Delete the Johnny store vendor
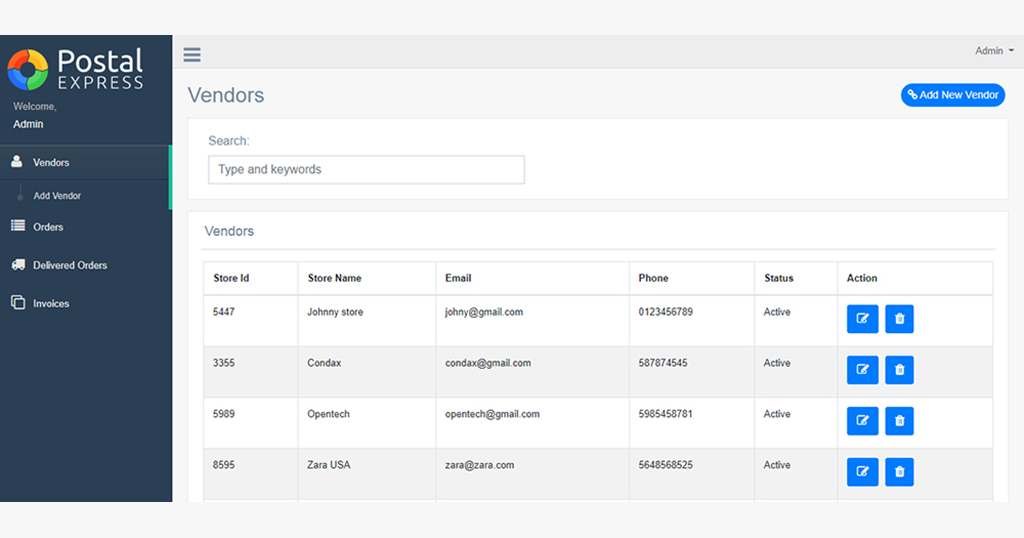 (x=899, y=319)
